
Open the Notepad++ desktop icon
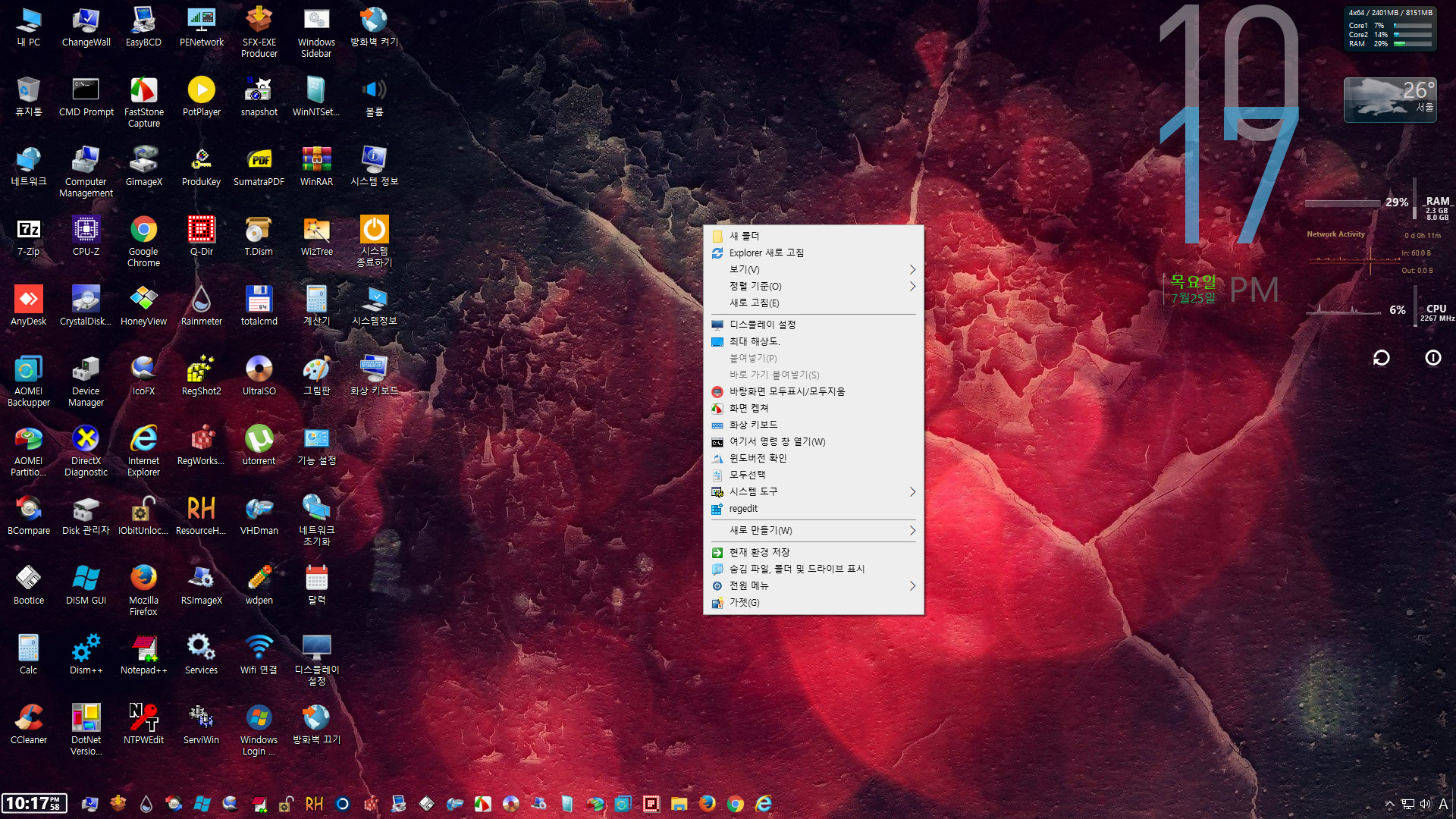coord(143,655)
